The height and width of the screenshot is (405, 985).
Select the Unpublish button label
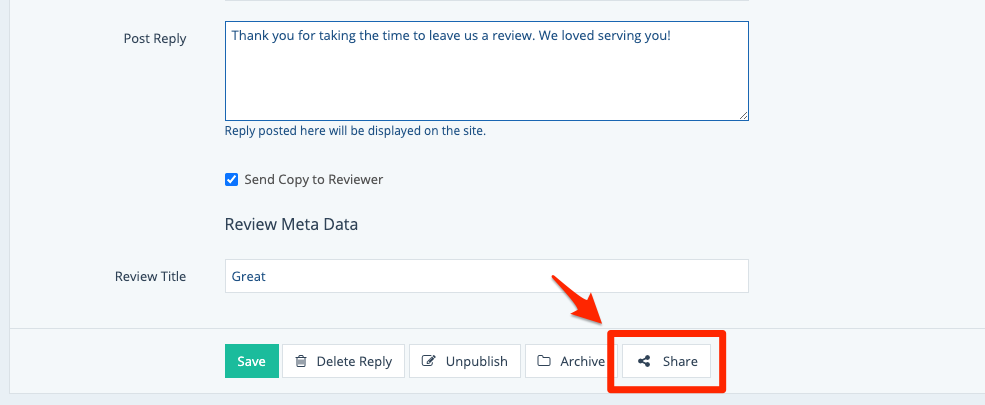pyautogui.click(x=476, y=362)
